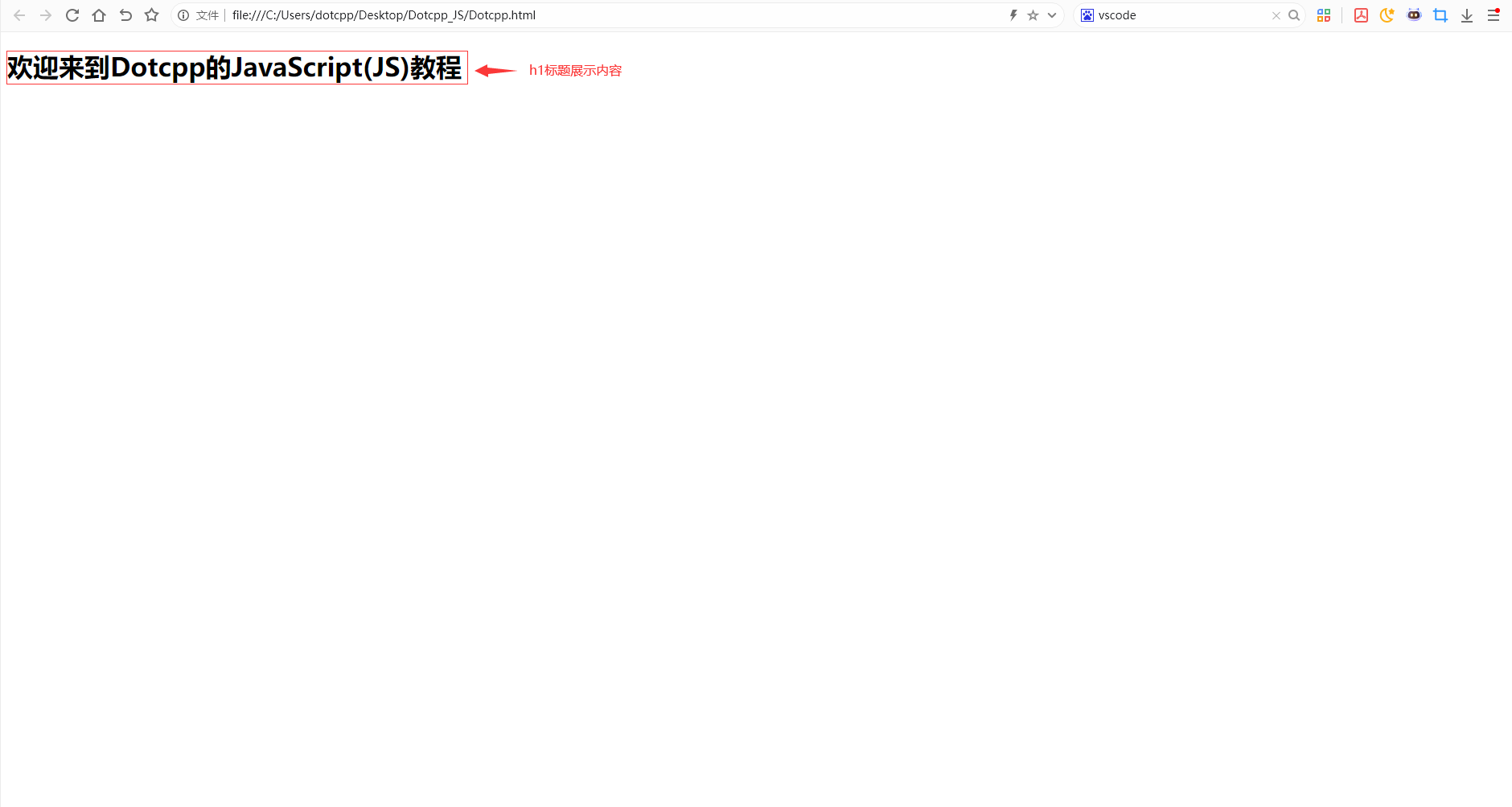
Task: Click the site info icon in address bar
Action: 183,15
